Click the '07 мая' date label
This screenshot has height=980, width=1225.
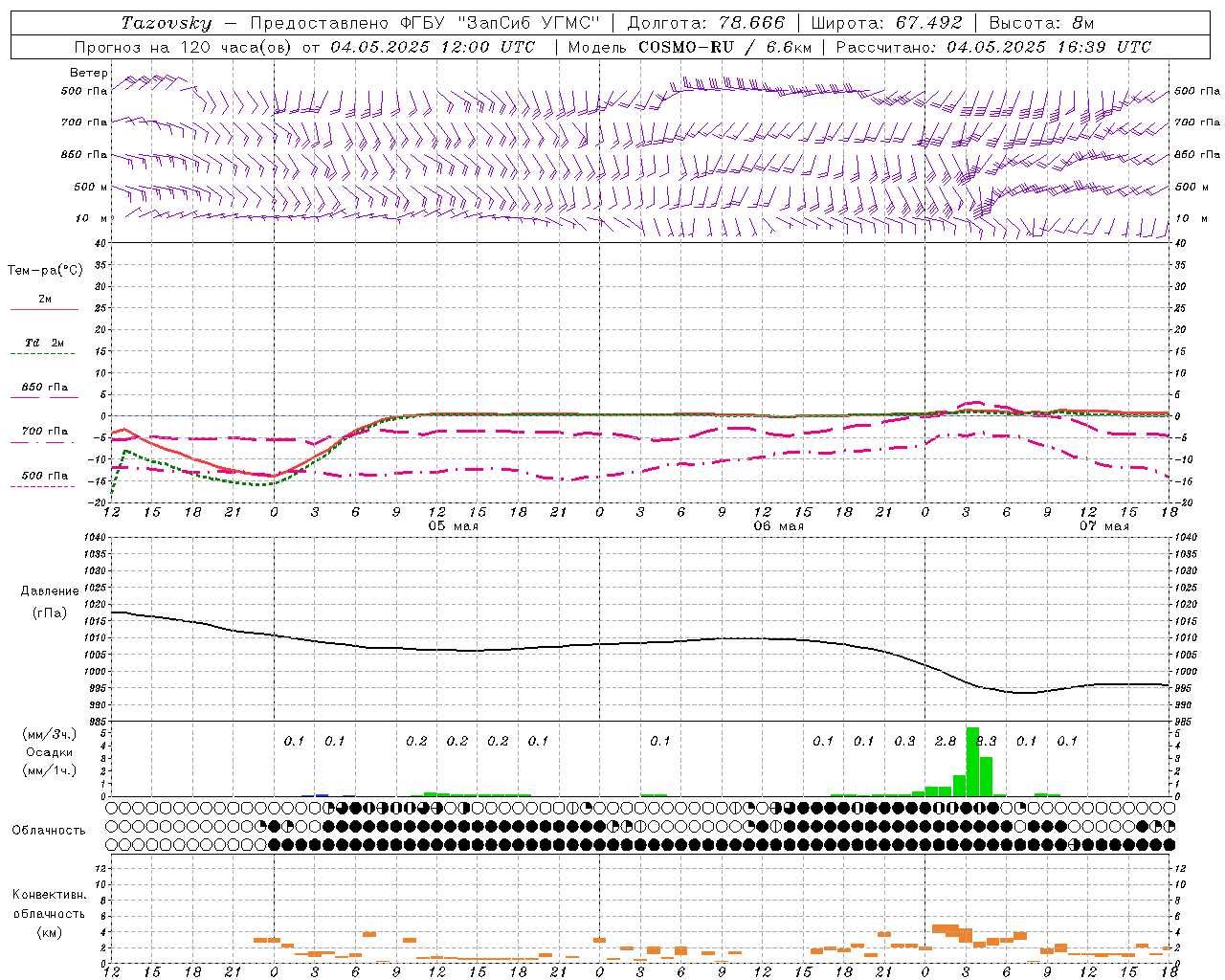pyautogui.click(x=1104, y=526)
